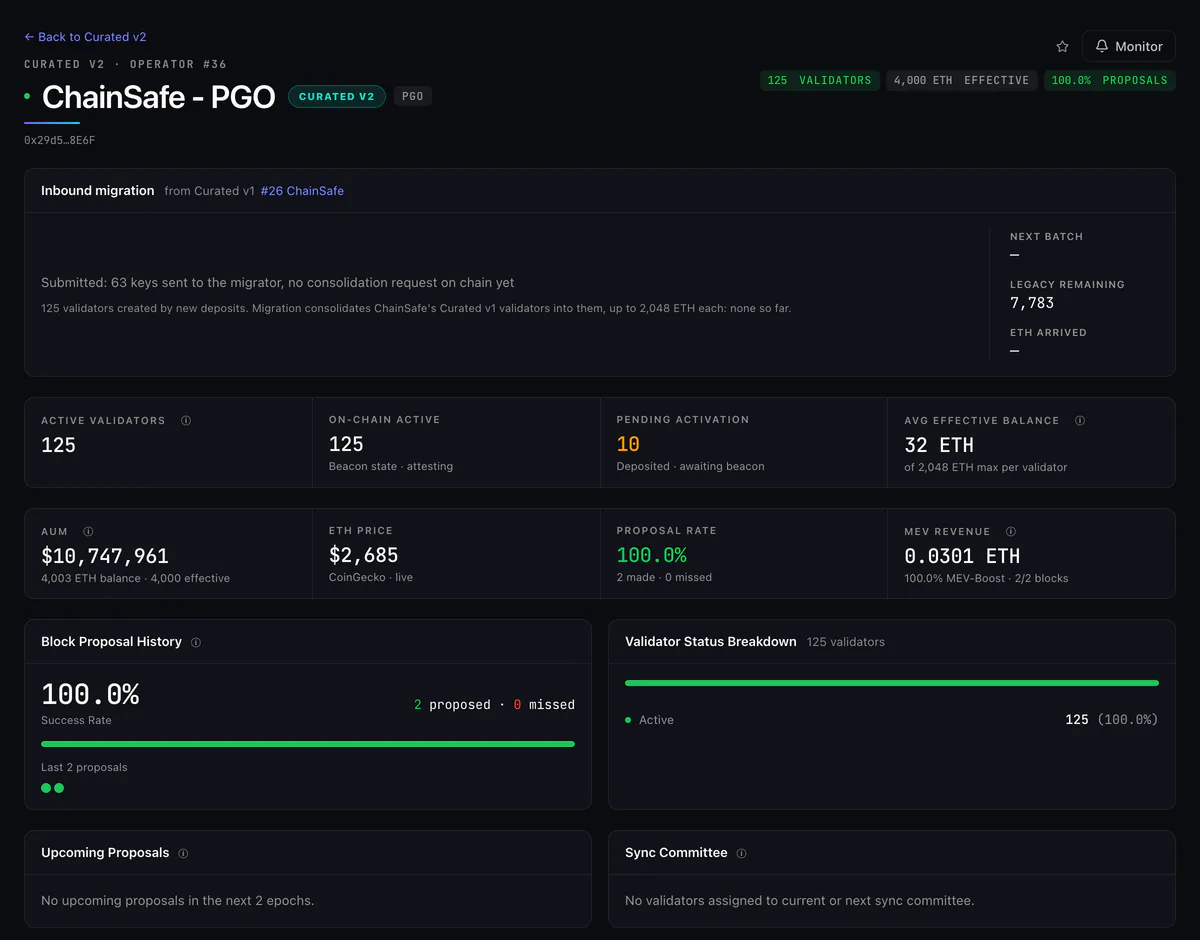
Task: Click the Monitor bell button
Action: click(x=1128, y=46)
